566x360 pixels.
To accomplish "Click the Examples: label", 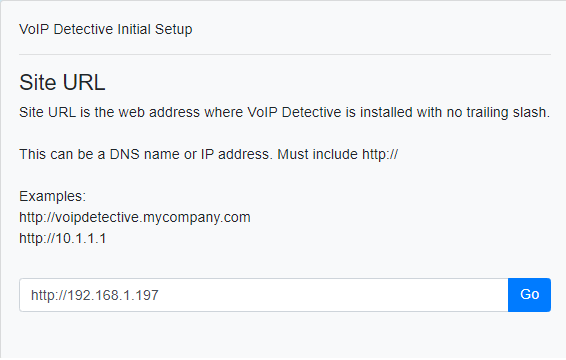I will pos(52,196).
